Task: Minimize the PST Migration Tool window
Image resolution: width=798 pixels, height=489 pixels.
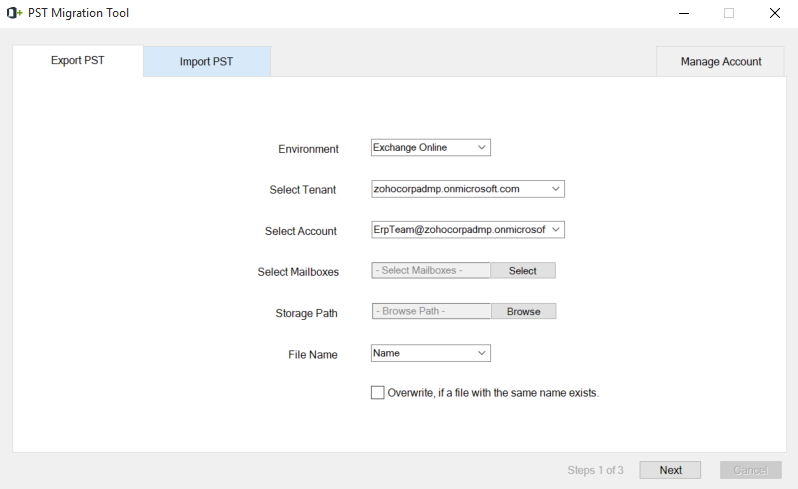Action: coord(684,13)
